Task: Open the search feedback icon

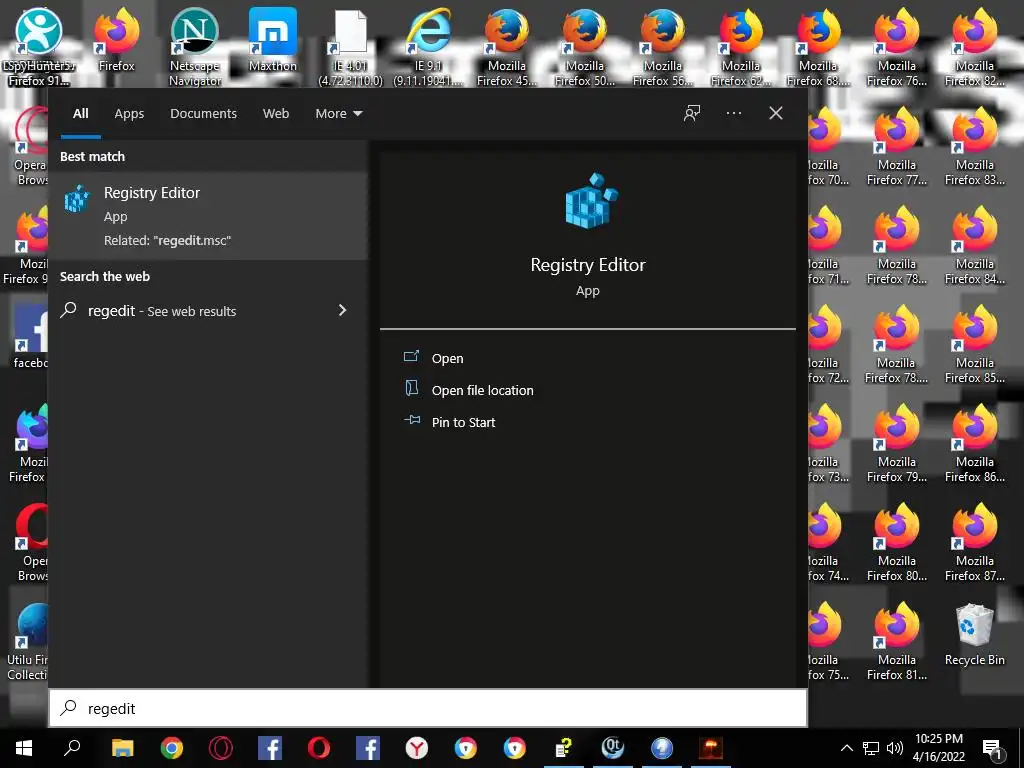Action: click(692, 113)
